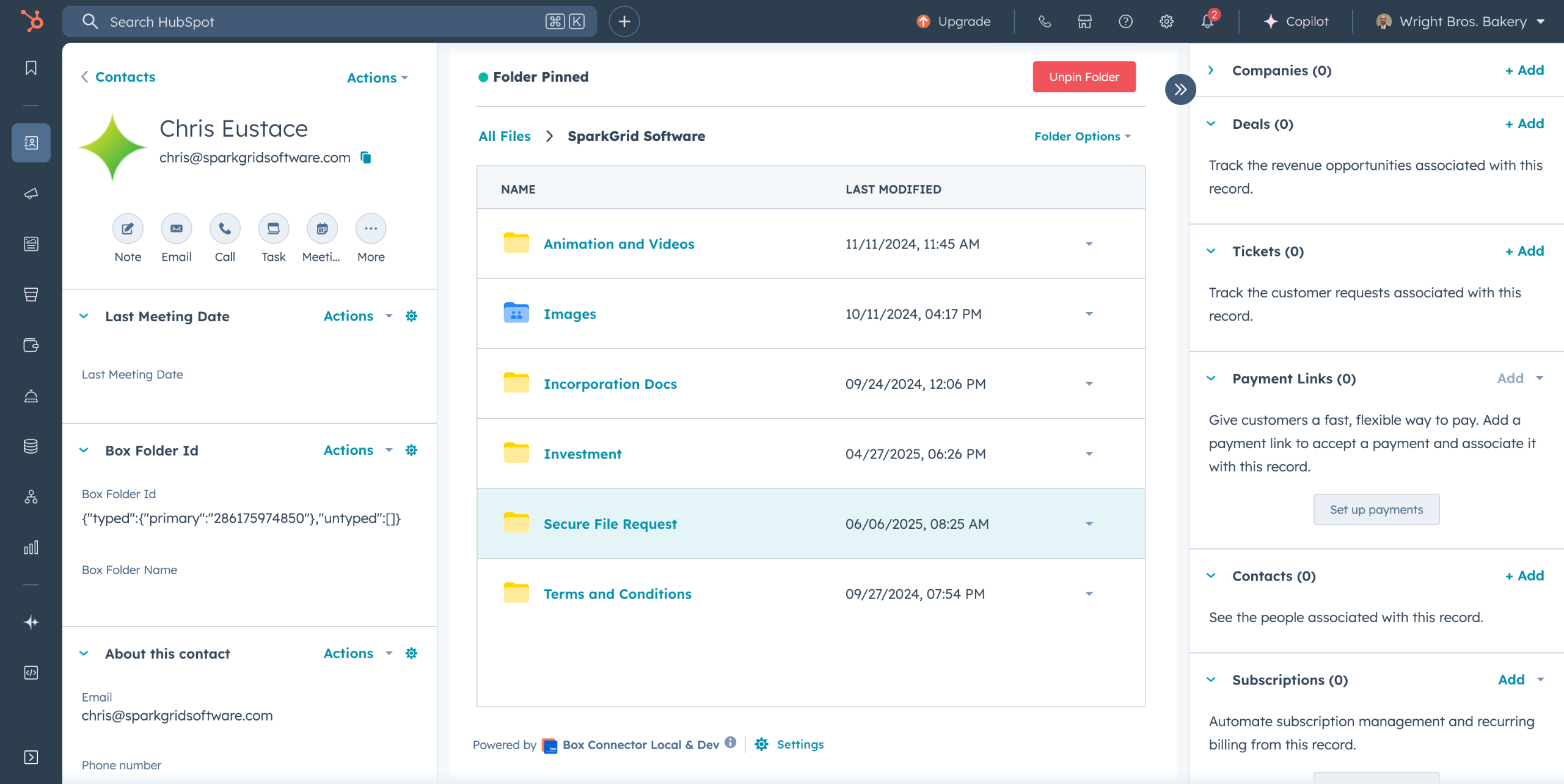Screen dimensions: 1564x784
Task: Expand the left navigation sidebar
Action: pos(31,757)
